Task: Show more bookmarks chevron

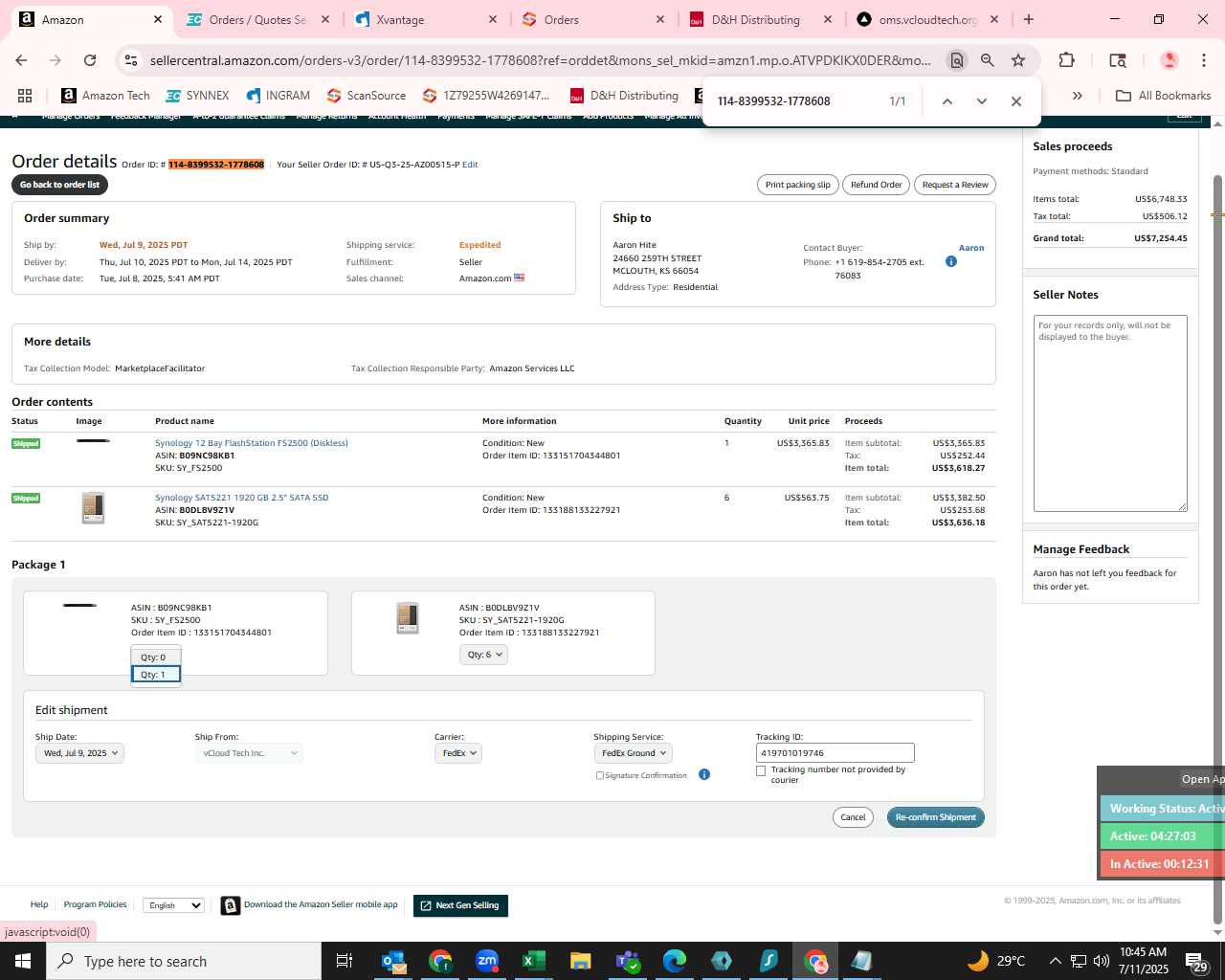Action: 1078,96
